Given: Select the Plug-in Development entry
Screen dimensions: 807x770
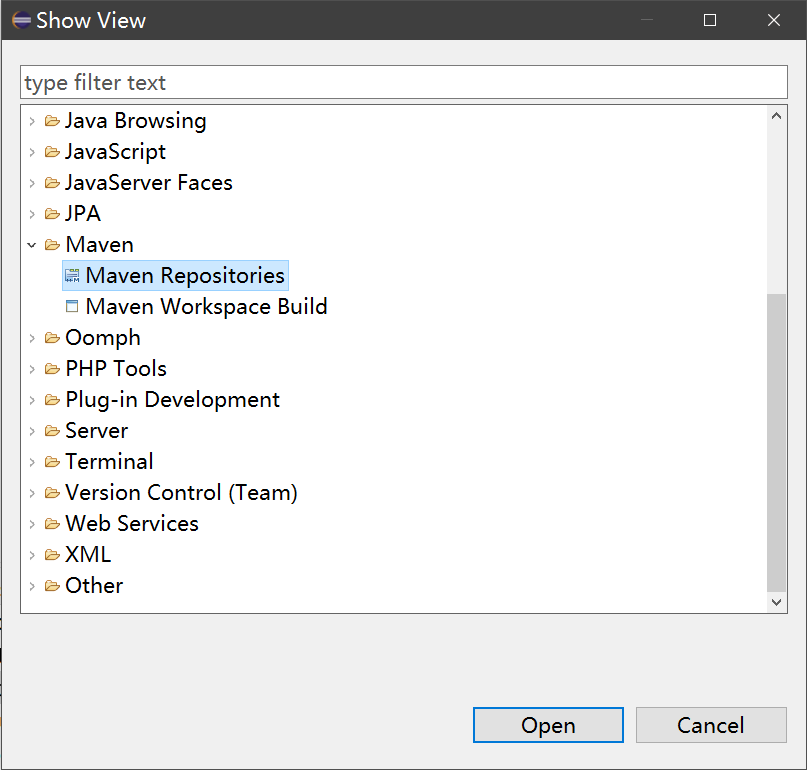Looking at the screenshot, I should (172, 400).
